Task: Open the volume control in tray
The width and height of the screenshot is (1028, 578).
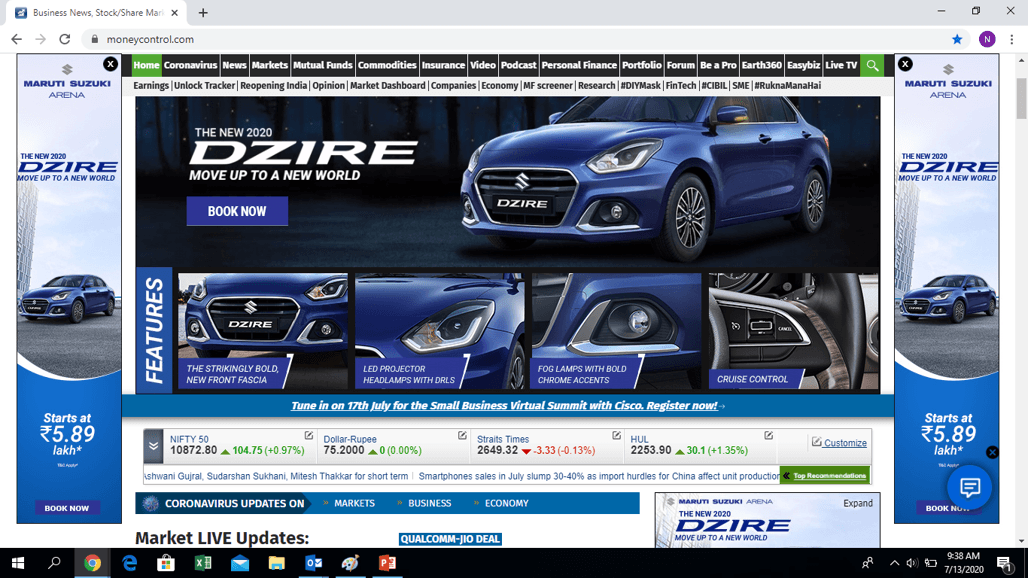Action: (912, 563)
